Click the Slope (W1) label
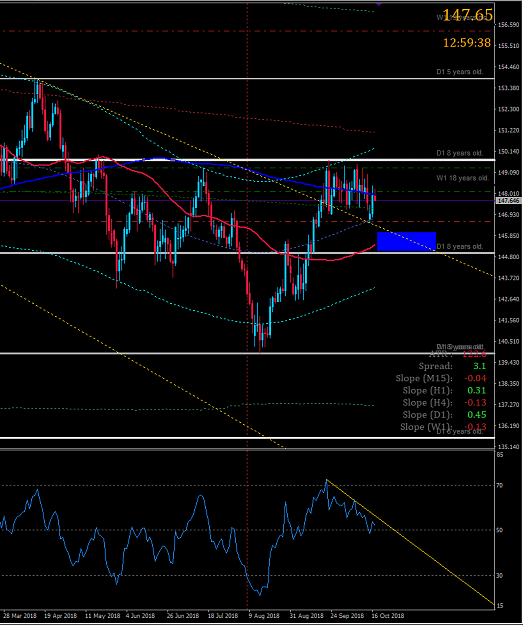Screen dimensions: 523x625 point(426,427)
